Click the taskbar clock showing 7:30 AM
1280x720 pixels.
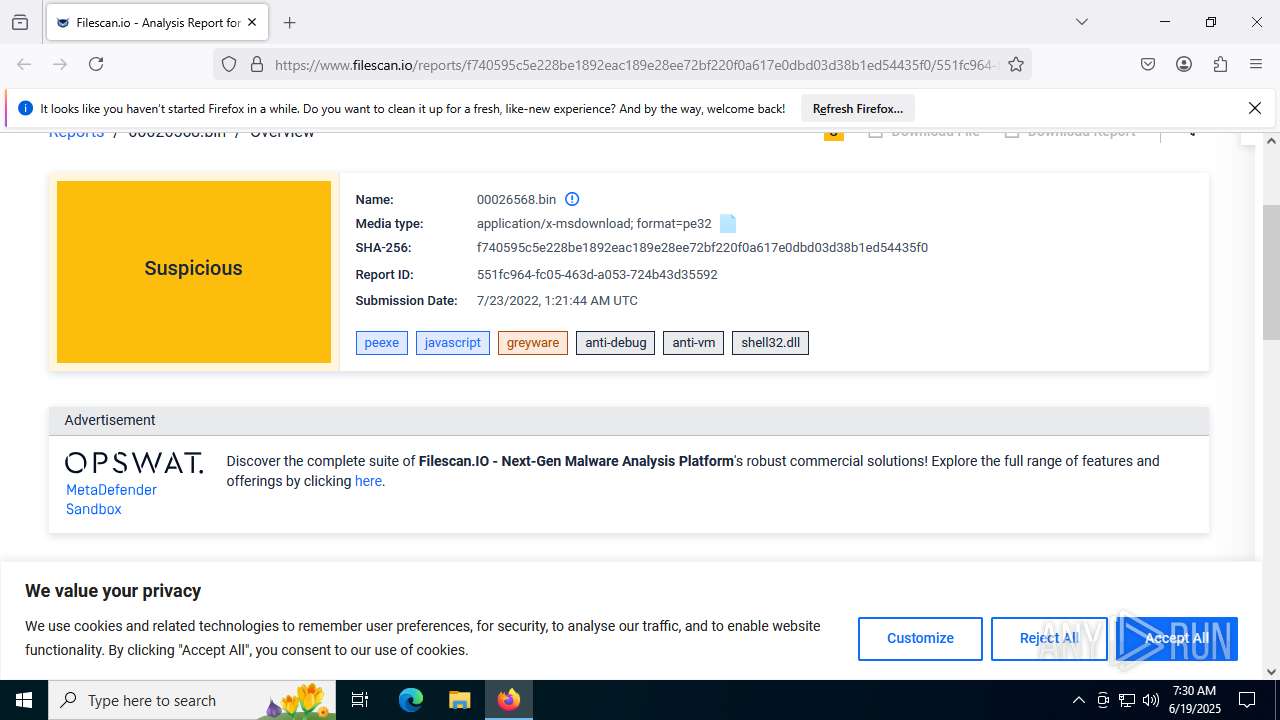tap(1194, 700)
